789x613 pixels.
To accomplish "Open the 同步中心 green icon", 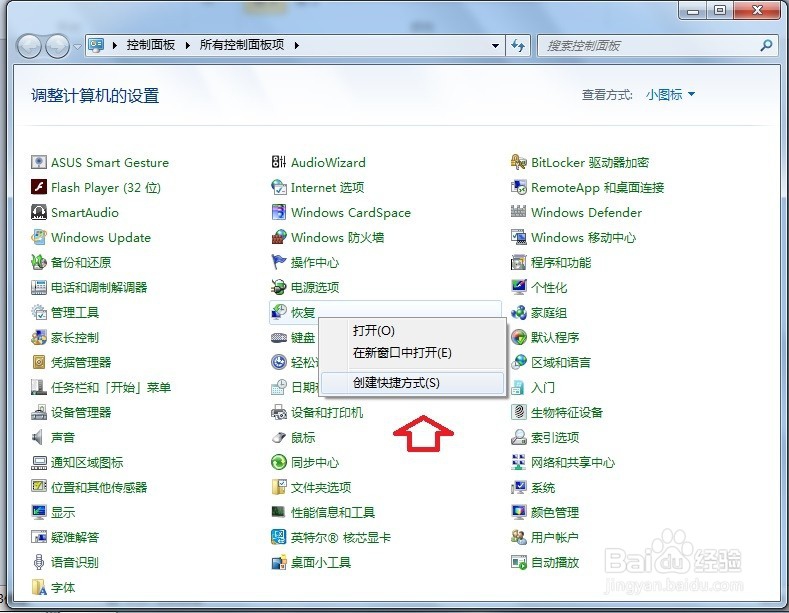I will (x=279, y=462).
